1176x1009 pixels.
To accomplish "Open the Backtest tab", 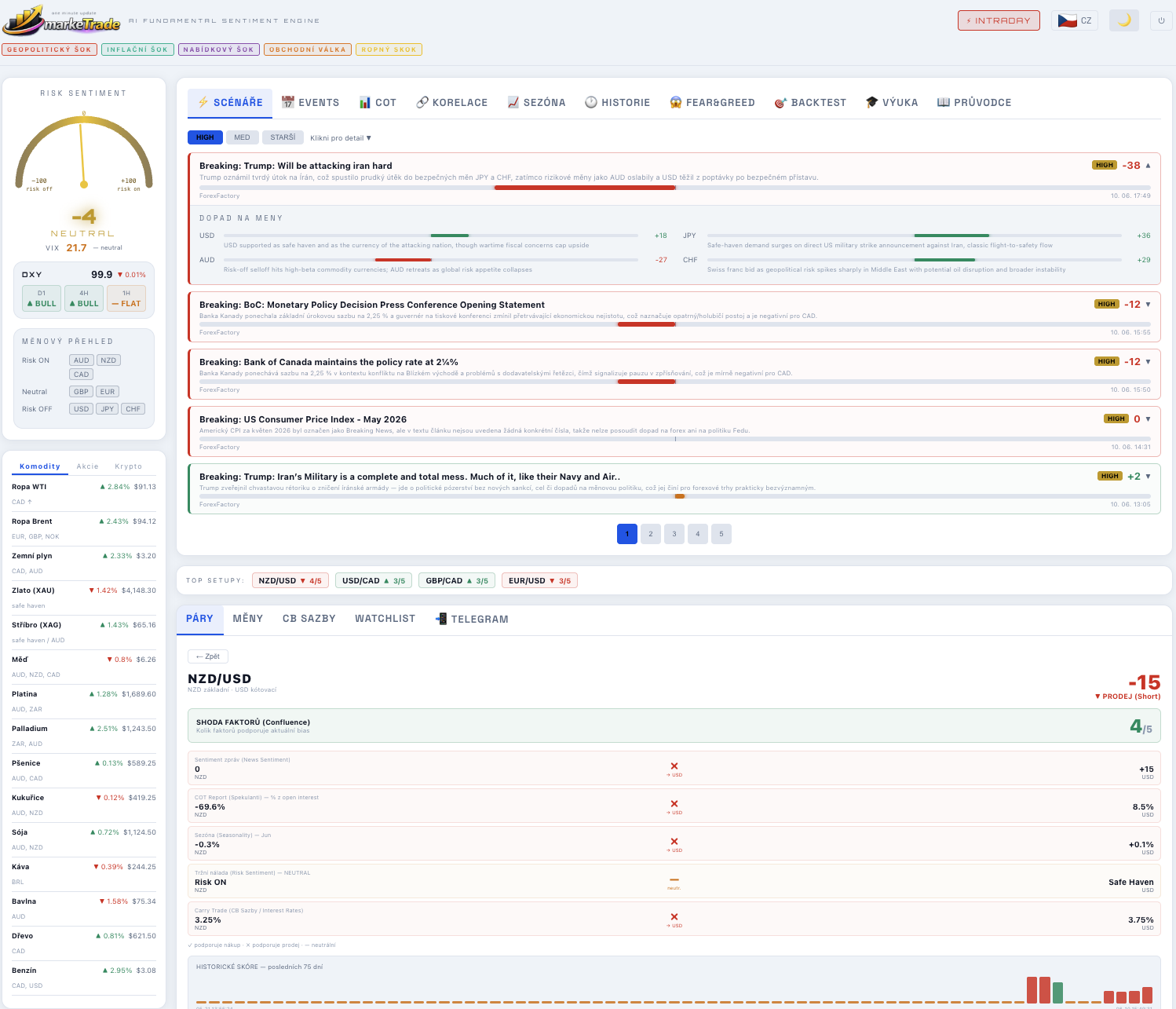I will (x=811, y=103).
